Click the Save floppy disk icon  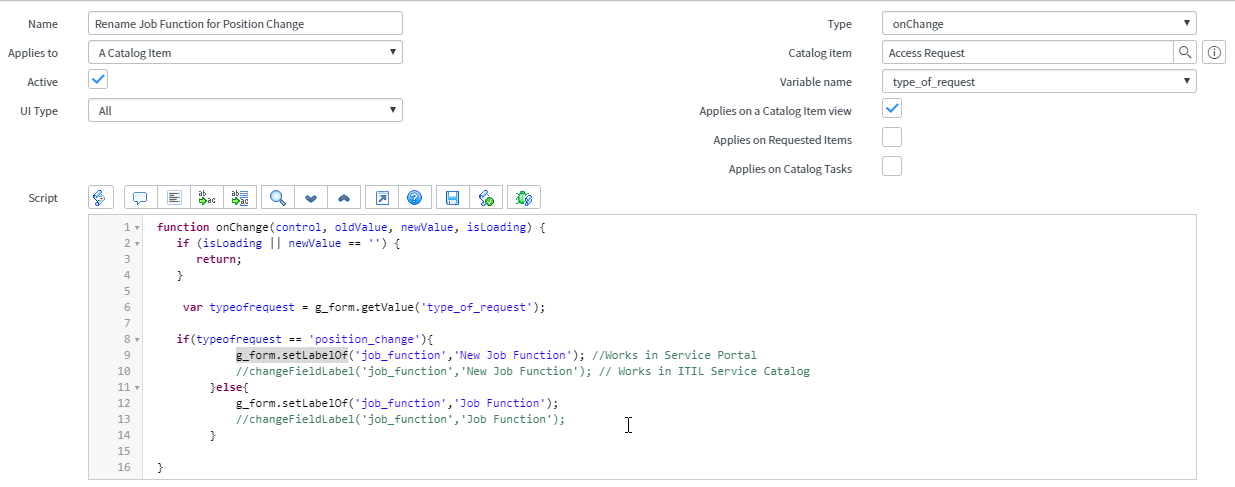click(x=453, y=198)
